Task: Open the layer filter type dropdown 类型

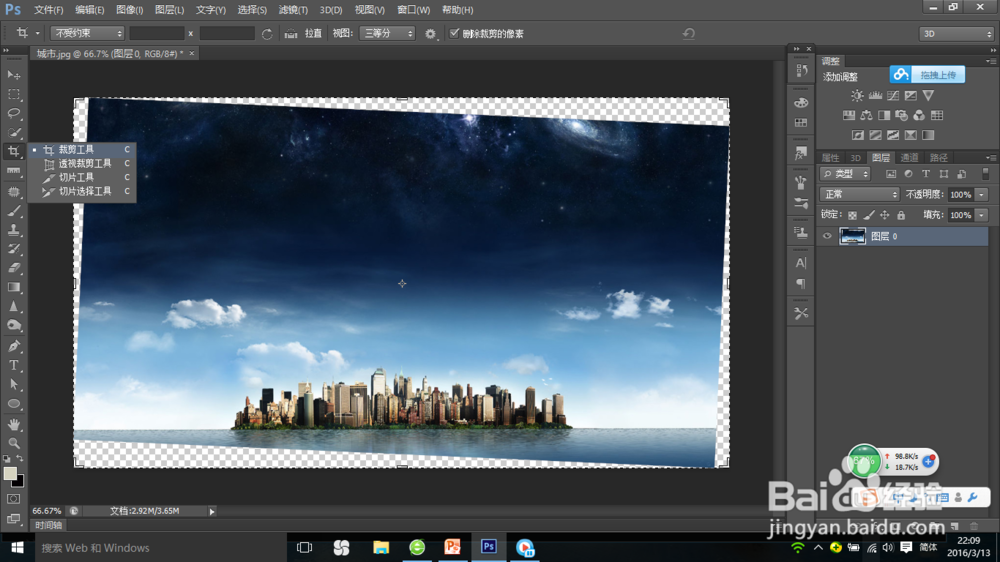Action: 845,174
